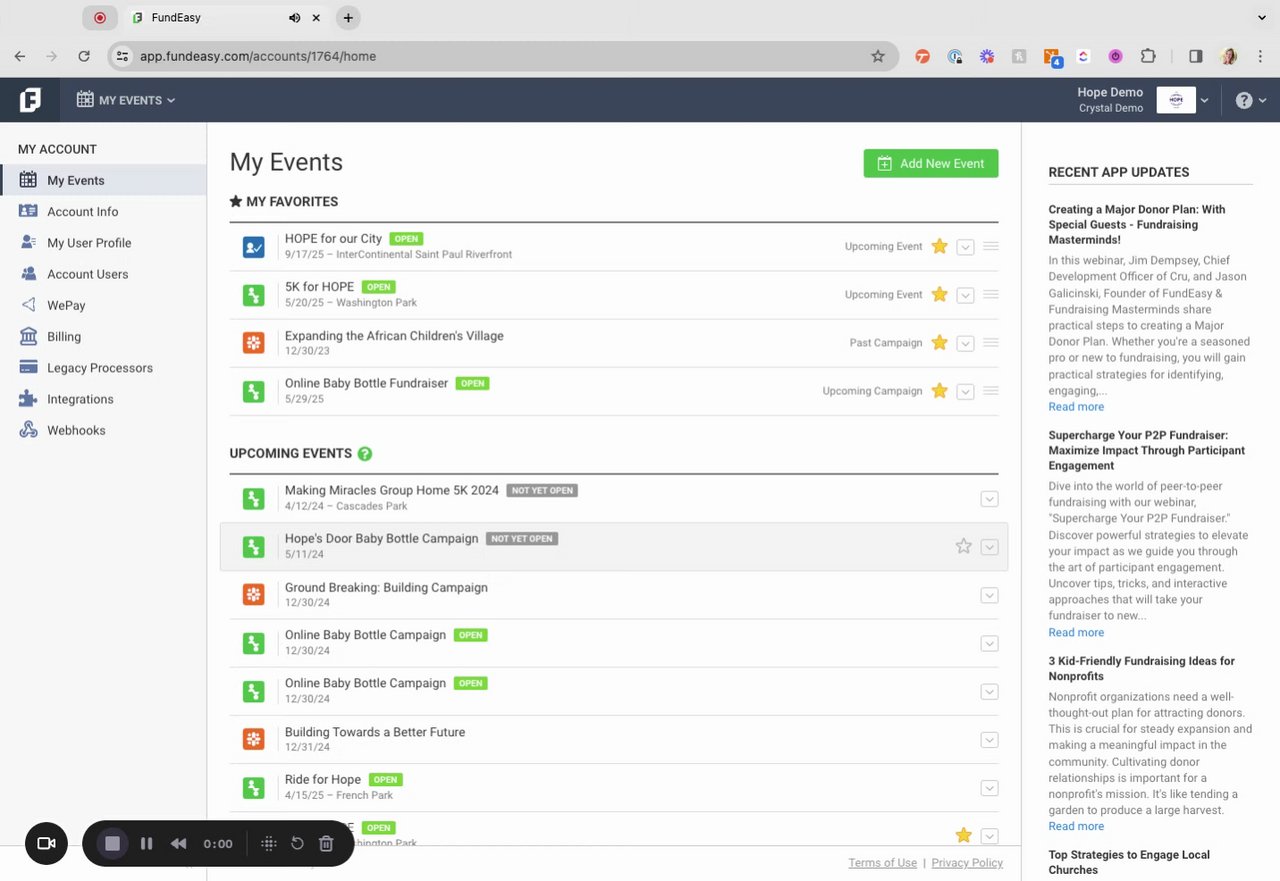Toggle star on Expanding the African Children's Village
1280x881 pixels.
tap(939, 342)
